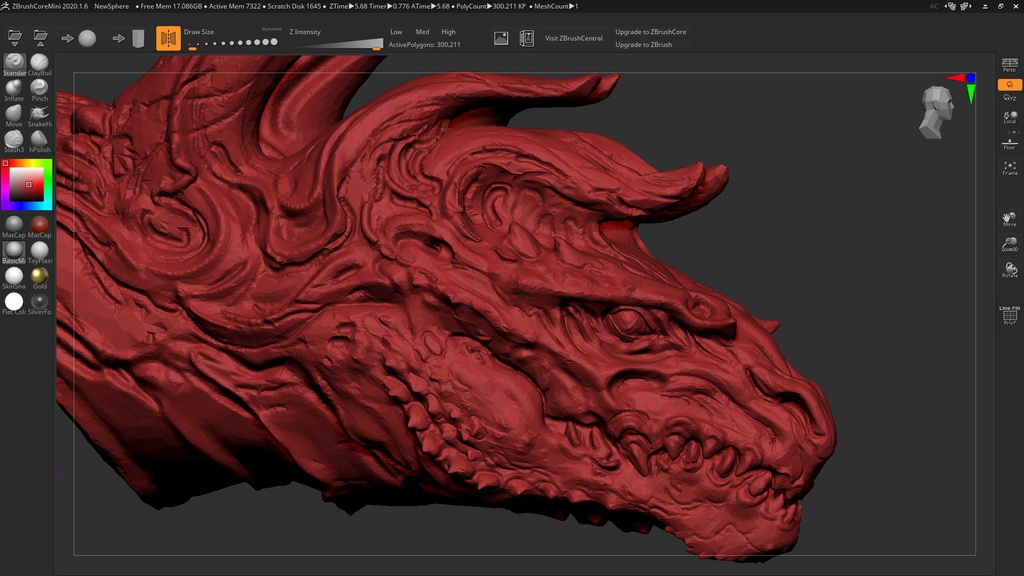Image resolution: width=1024 pixels, height=576 pixels.
Task: Toggle Line Fill PolyF display
Action: tap(1010, 315)
